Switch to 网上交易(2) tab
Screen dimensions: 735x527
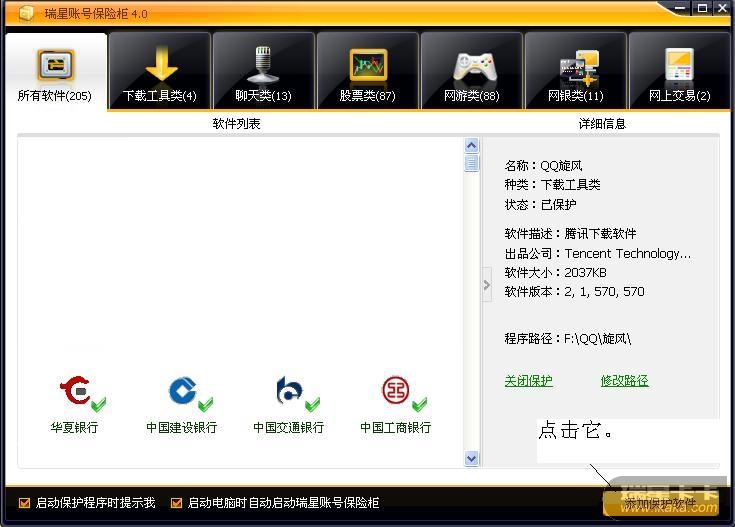point(679,72)
